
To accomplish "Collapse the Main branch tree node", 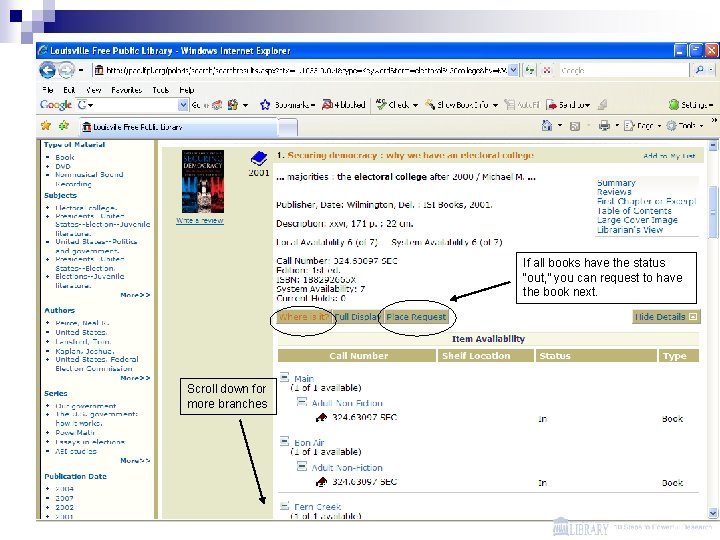I will pos(285,378).
